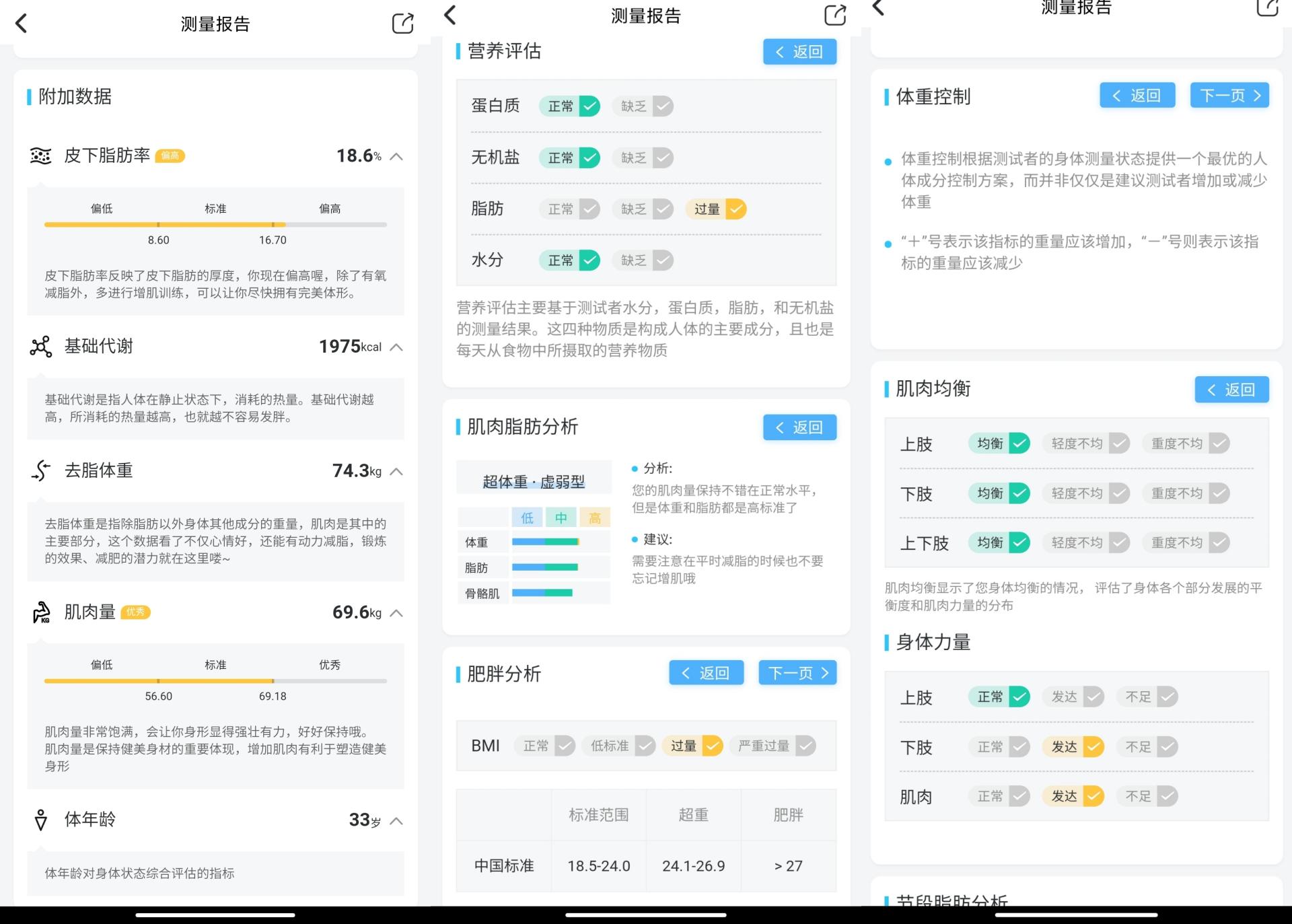Open the share icon top right
Image resolution: width=1292 pixels, height=924 pixels.
(402, 23)
